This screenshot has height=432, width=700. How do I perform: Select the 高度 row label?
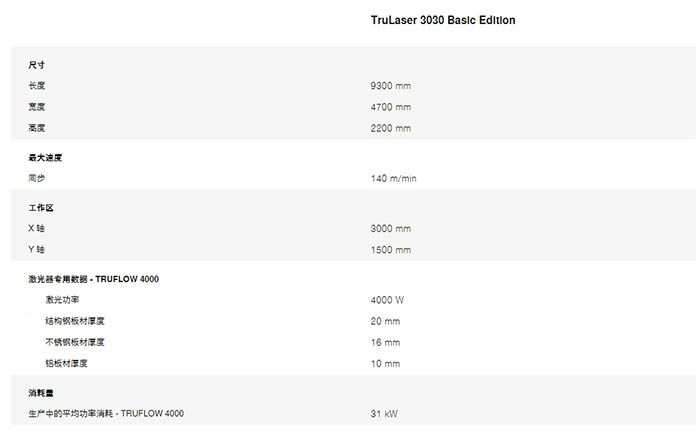tap(37, 128)
